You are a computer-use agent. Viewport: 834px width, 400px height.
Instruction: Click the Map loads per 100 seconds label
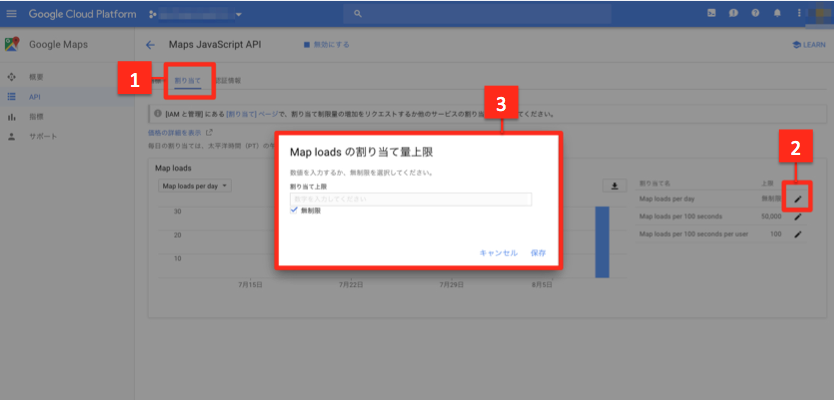(x=680, y=217)
